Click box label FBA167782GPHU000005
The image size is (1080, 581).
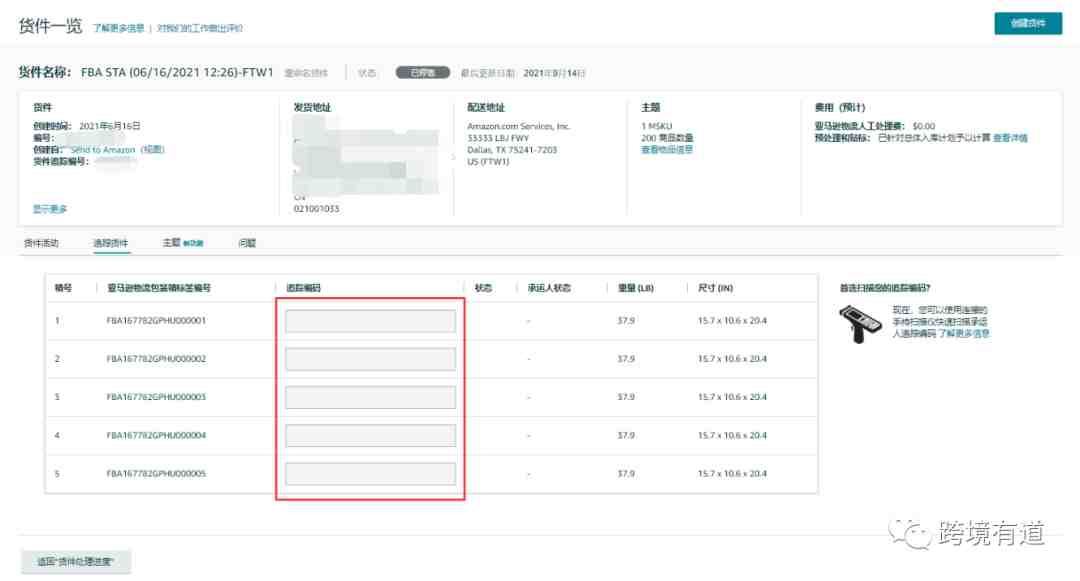(x=156, y=474)
